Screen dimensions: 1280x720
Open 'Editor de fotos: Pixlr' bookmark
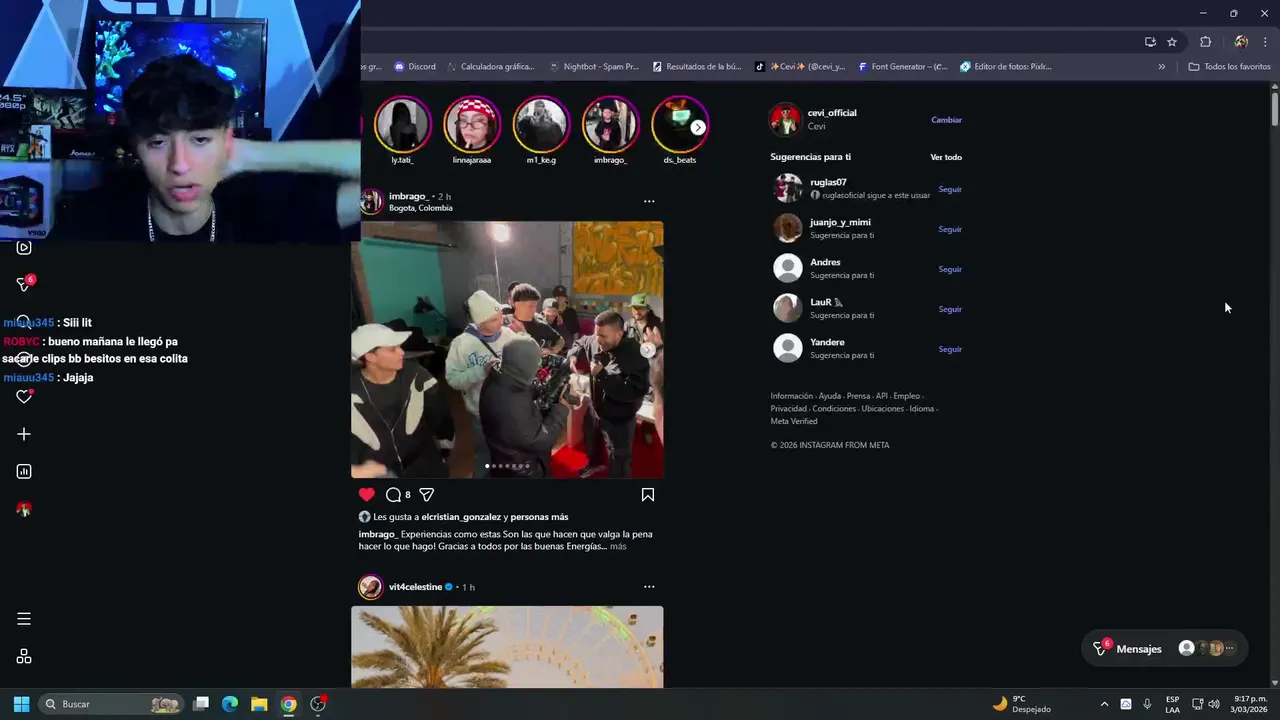click(x=1006, y=67)
